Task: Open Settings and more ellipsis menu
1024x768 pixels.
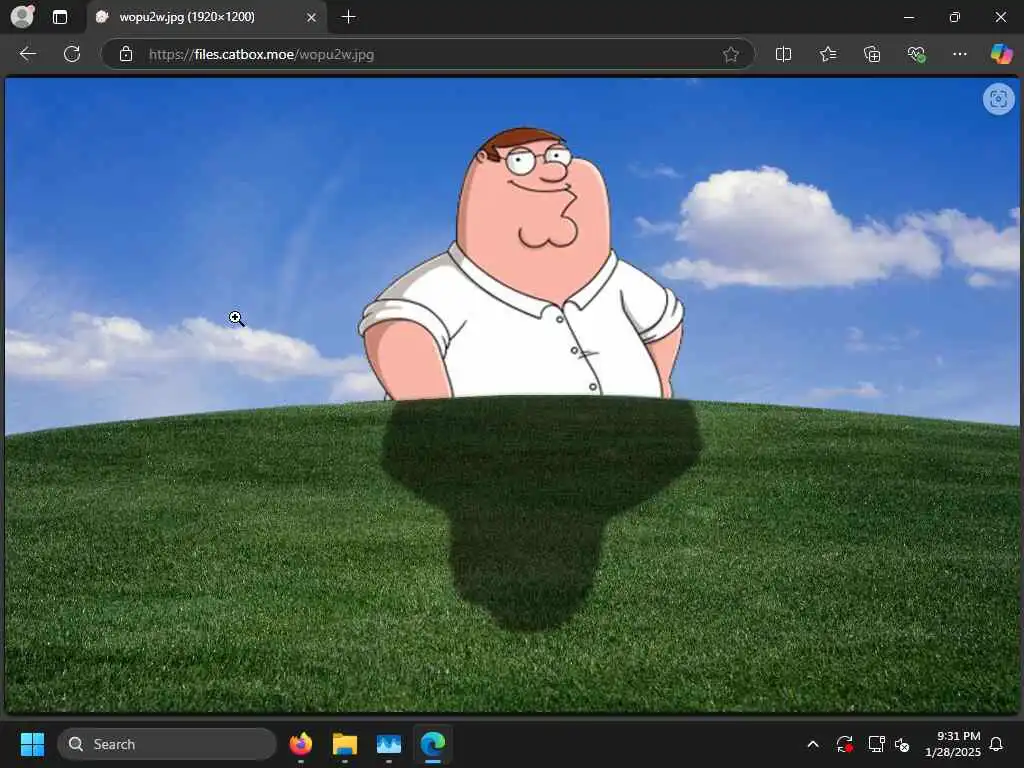Action: (x=959, y=54)
